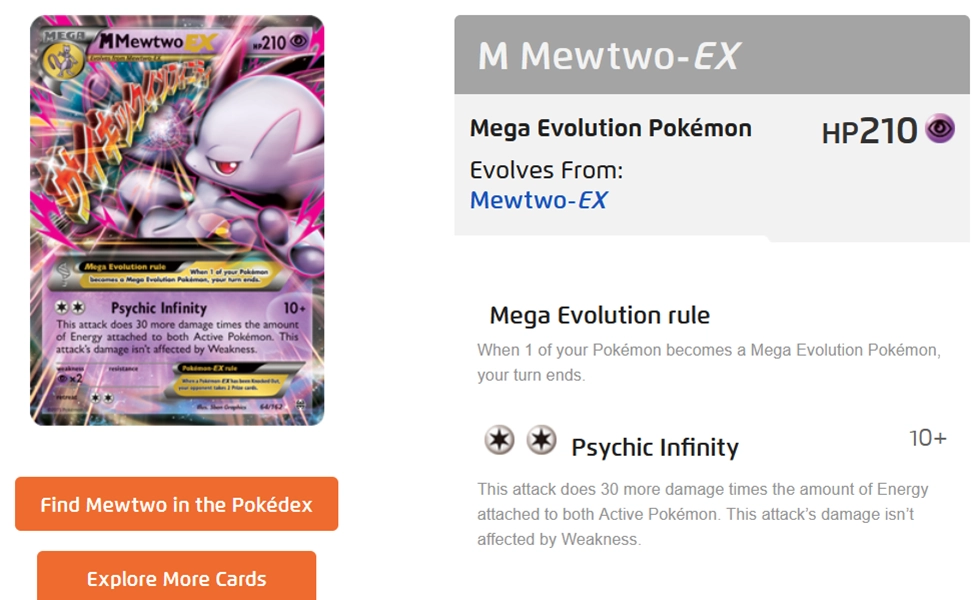Click the M Mewtwo-EX card thumbnail artwork

point(177,160)
